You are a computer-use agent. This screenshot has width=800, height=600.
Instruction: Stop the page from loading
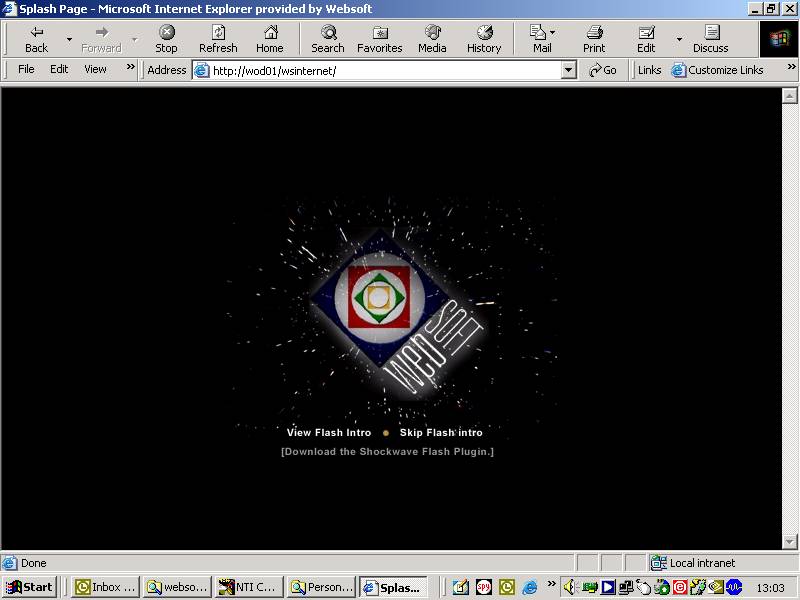166,39
